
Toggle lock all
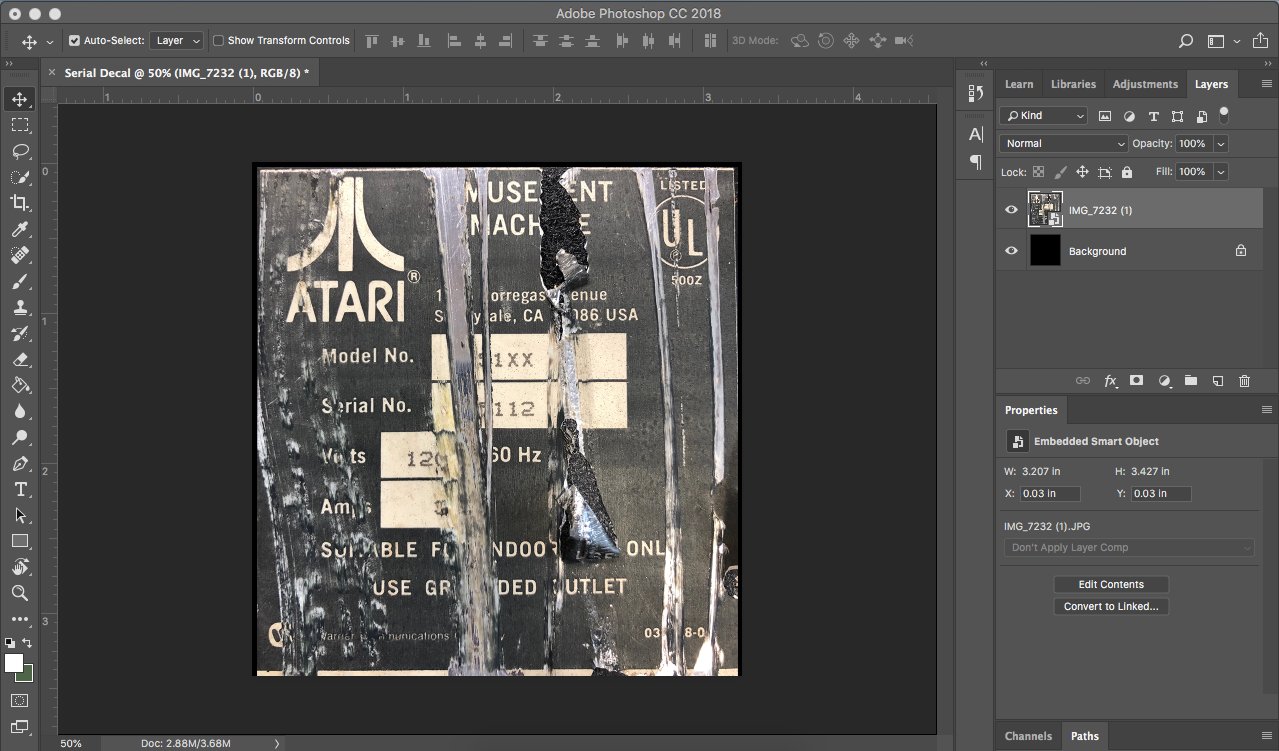coord(1127,172)
